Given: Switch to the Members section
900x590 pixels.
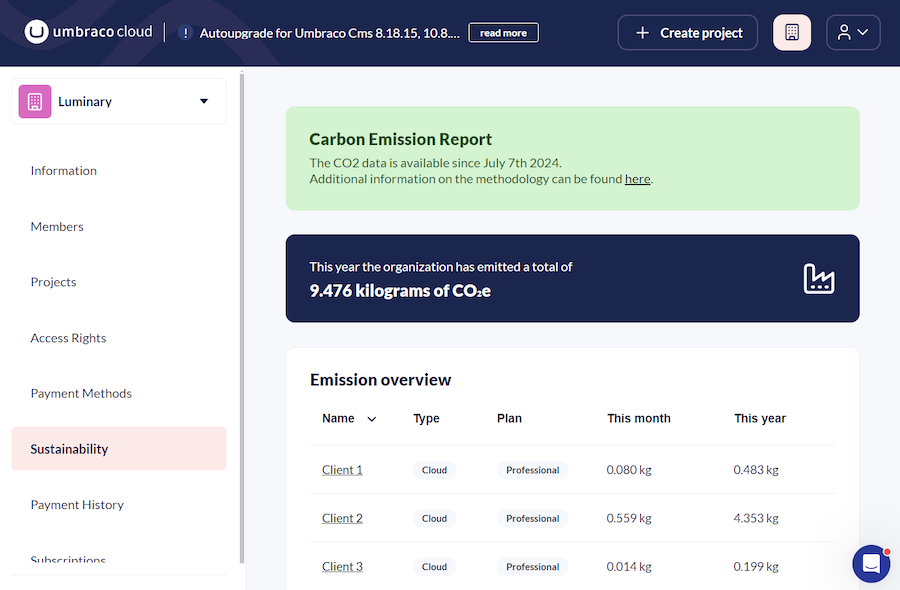Looking at the screenshot, I should tap(57, 226).
